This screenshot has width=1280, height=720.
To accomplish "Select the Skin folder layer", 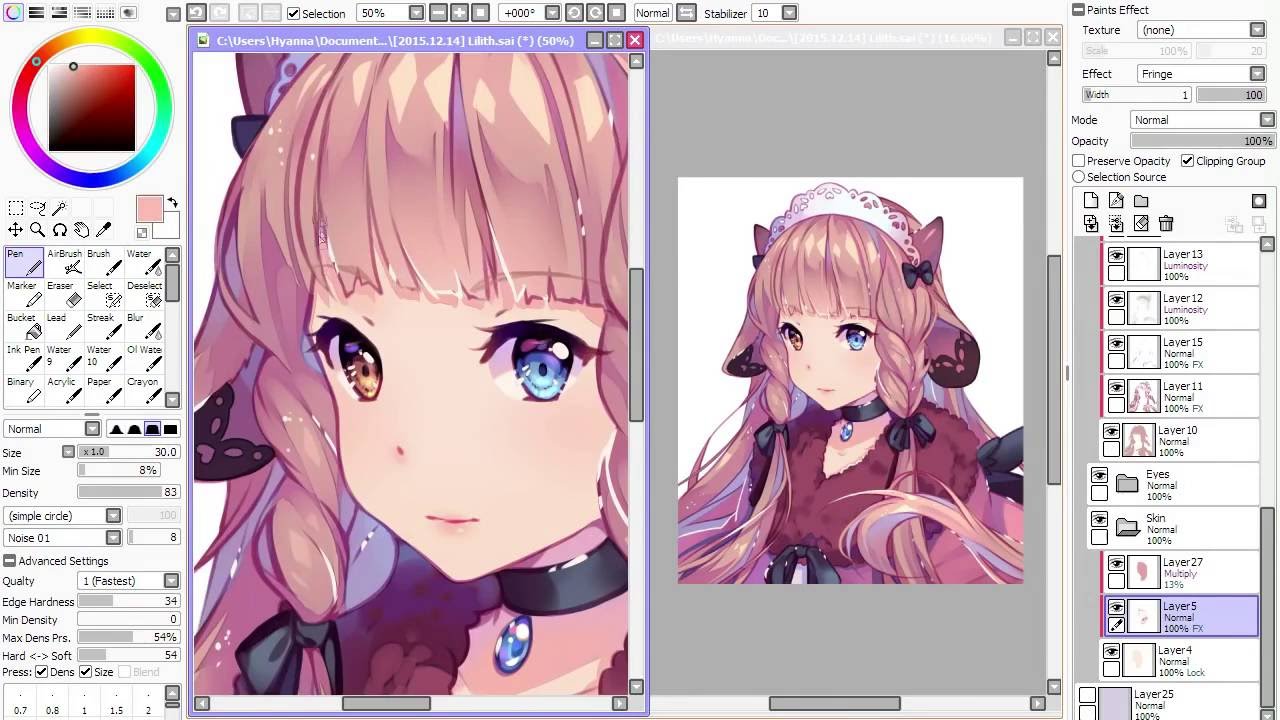I will [1174, 528].
